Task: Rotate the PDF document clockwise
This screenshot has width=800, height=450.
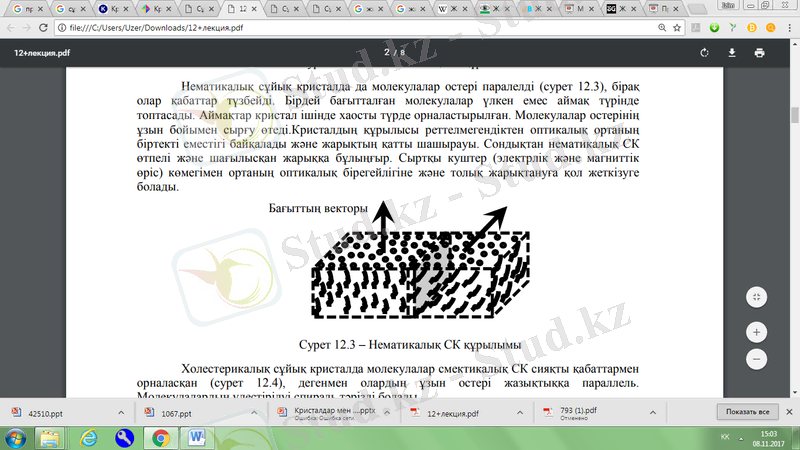Action: pyautogui.click(x=705, y=52)
